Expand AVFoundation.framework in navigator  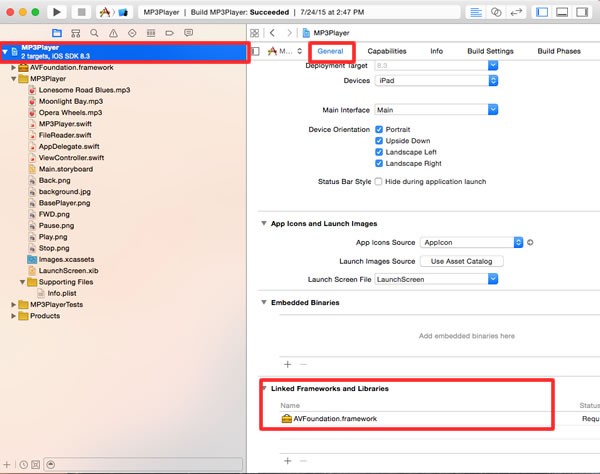[x=13, y=67]
